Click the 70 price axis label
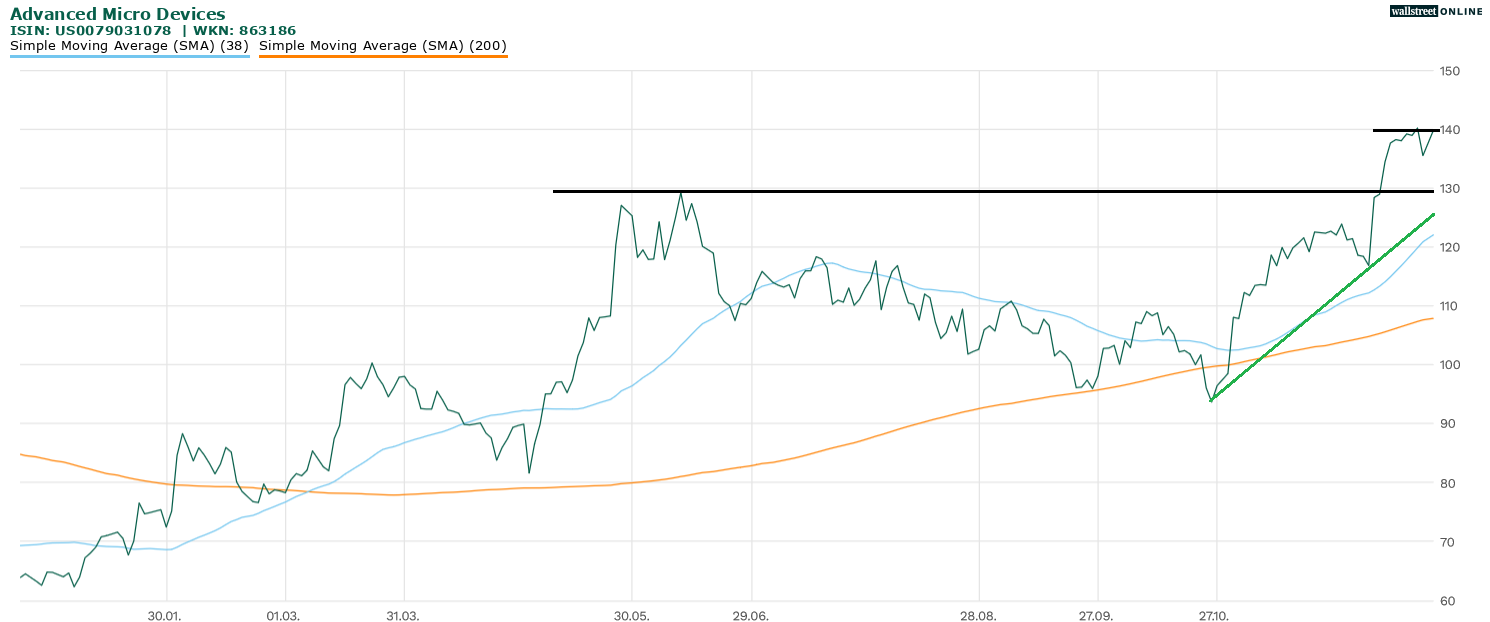The width and height of the screenshot is (1490, 622). pyautogui.click(x=1447, y=542)
